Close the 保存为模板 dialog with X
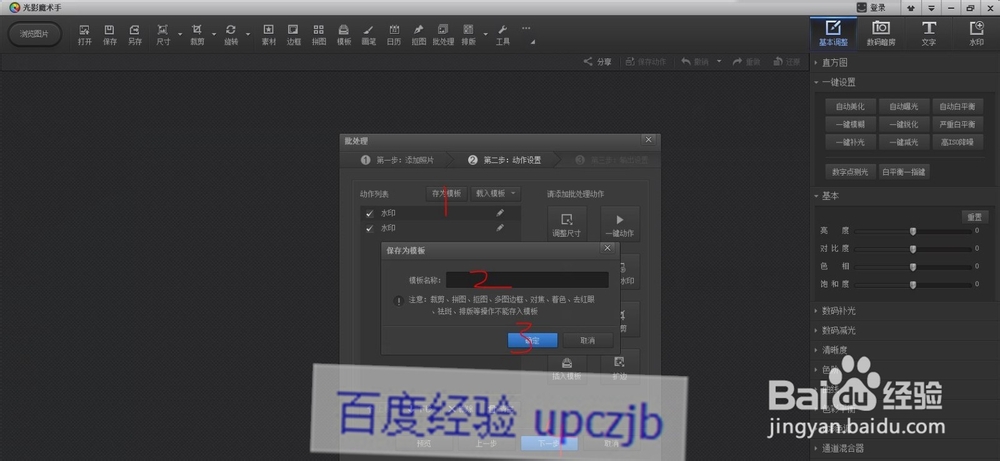This screenshot has width=1000, height=461. click(607, 248)
